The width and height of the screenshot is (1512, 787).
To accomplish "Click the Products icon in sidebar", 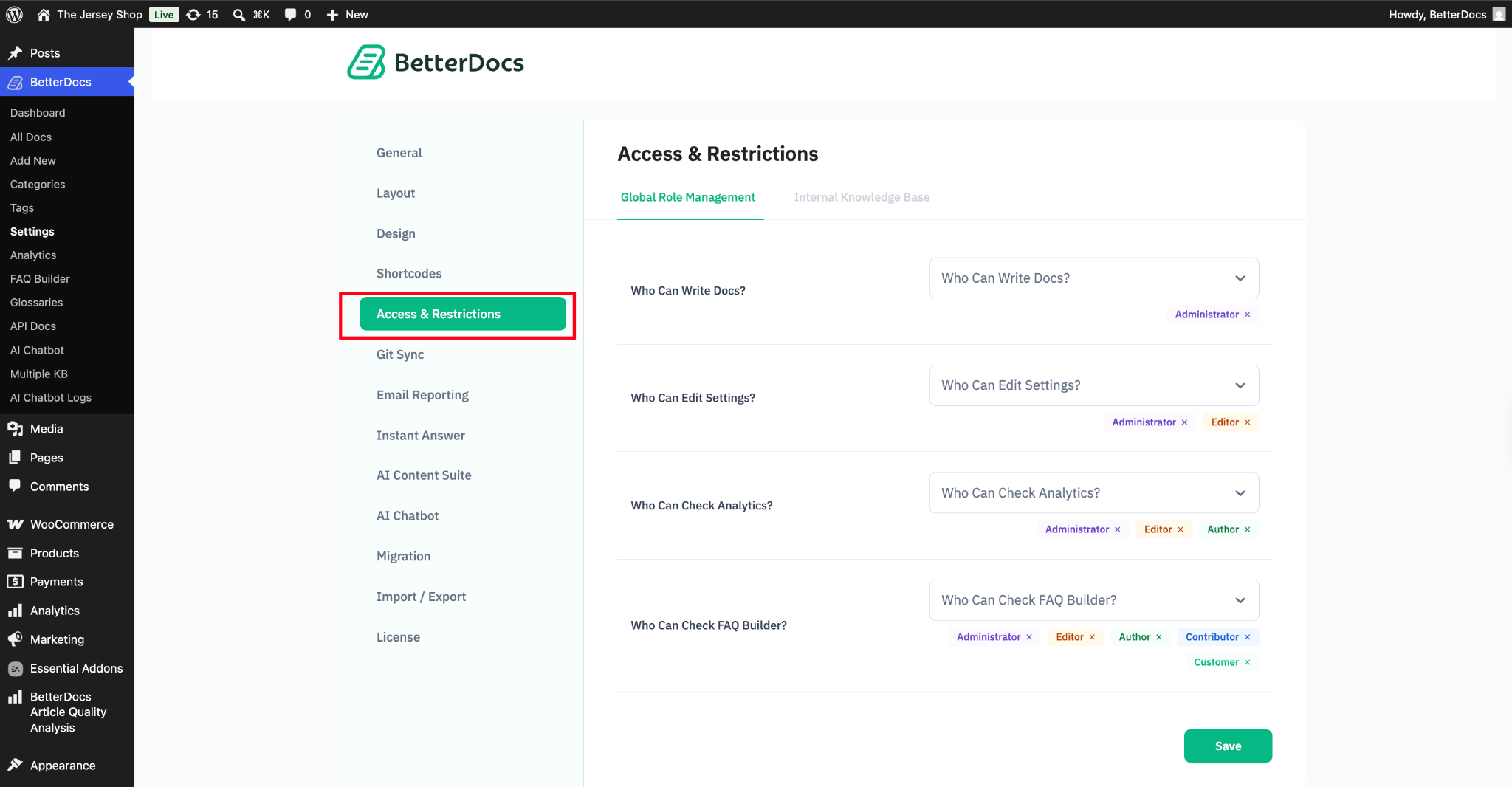I will click(15, 553).
